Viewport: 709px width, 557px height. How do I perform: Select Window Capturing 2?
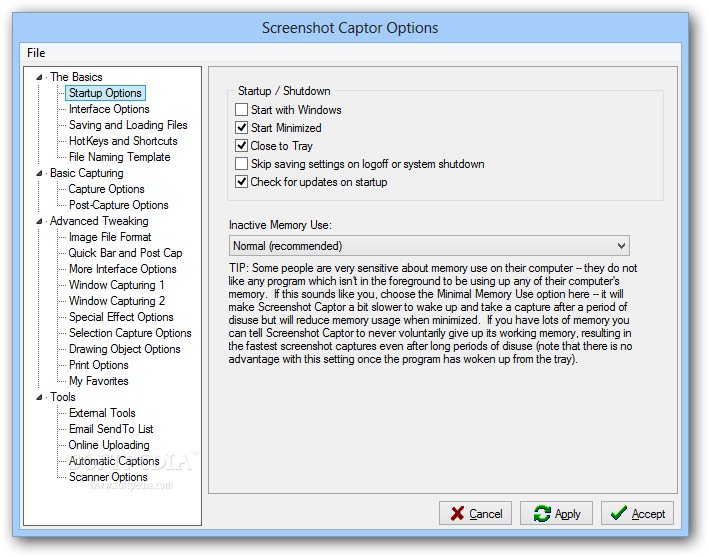[117, 301]
